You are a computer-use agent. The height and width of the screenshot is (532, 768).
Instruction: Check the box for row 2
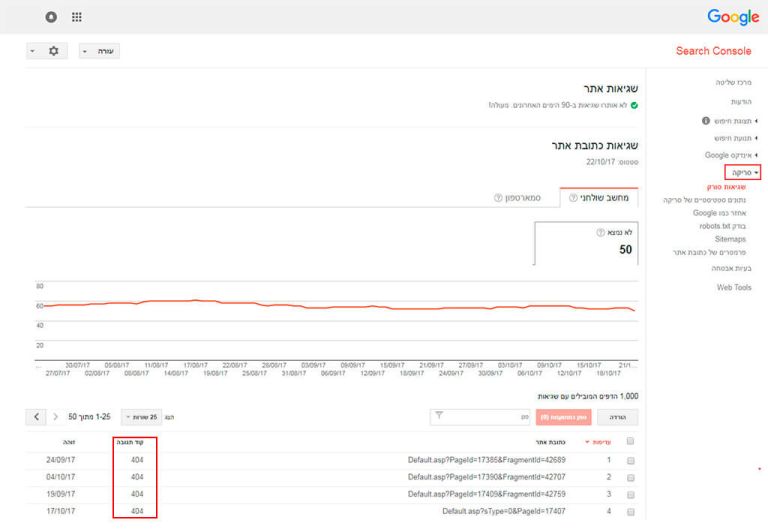point(631,478)
